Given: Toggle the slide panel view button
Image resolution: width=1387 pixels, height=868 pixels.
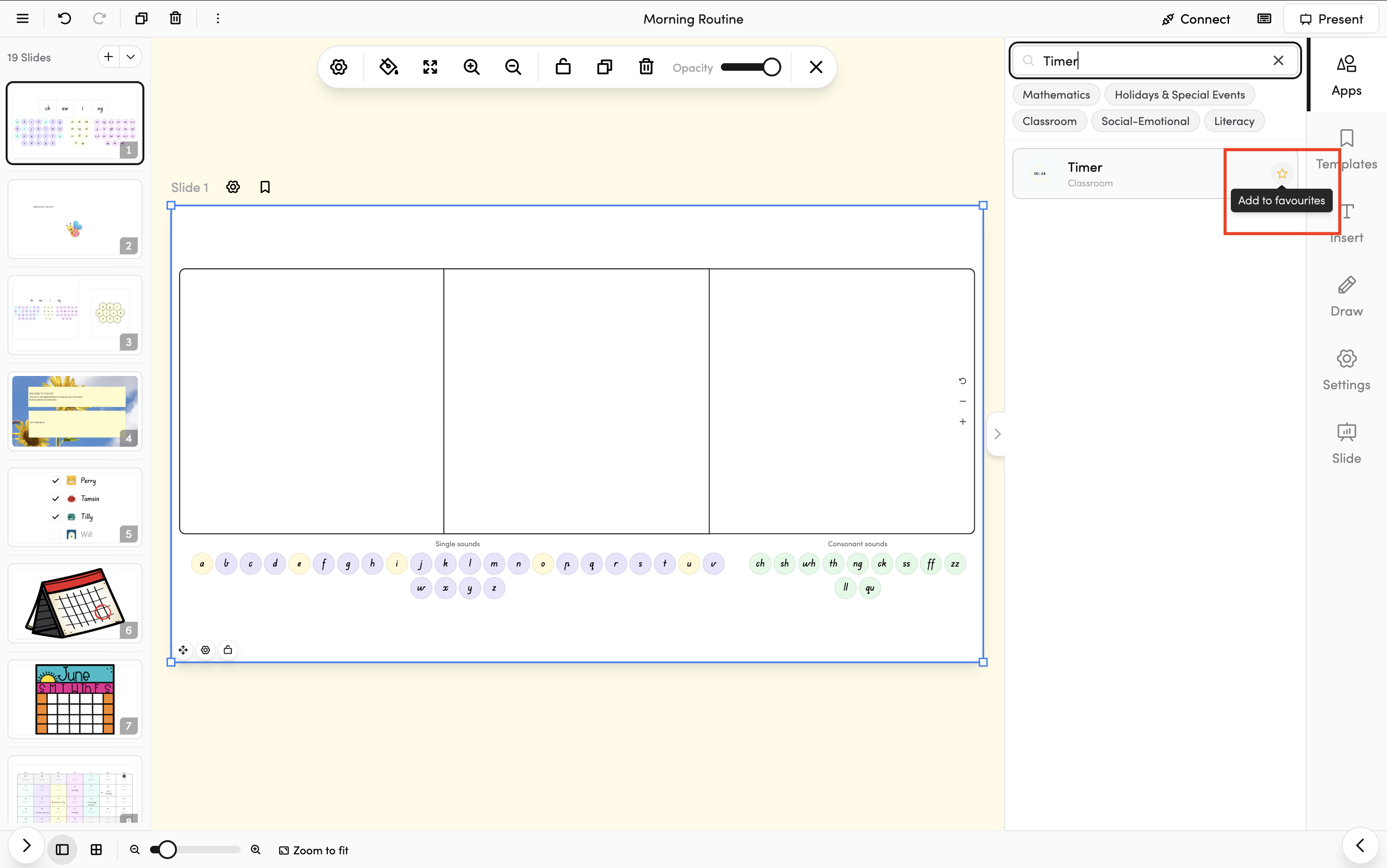Looking at the screenshot, I should (x=62, y=850).
